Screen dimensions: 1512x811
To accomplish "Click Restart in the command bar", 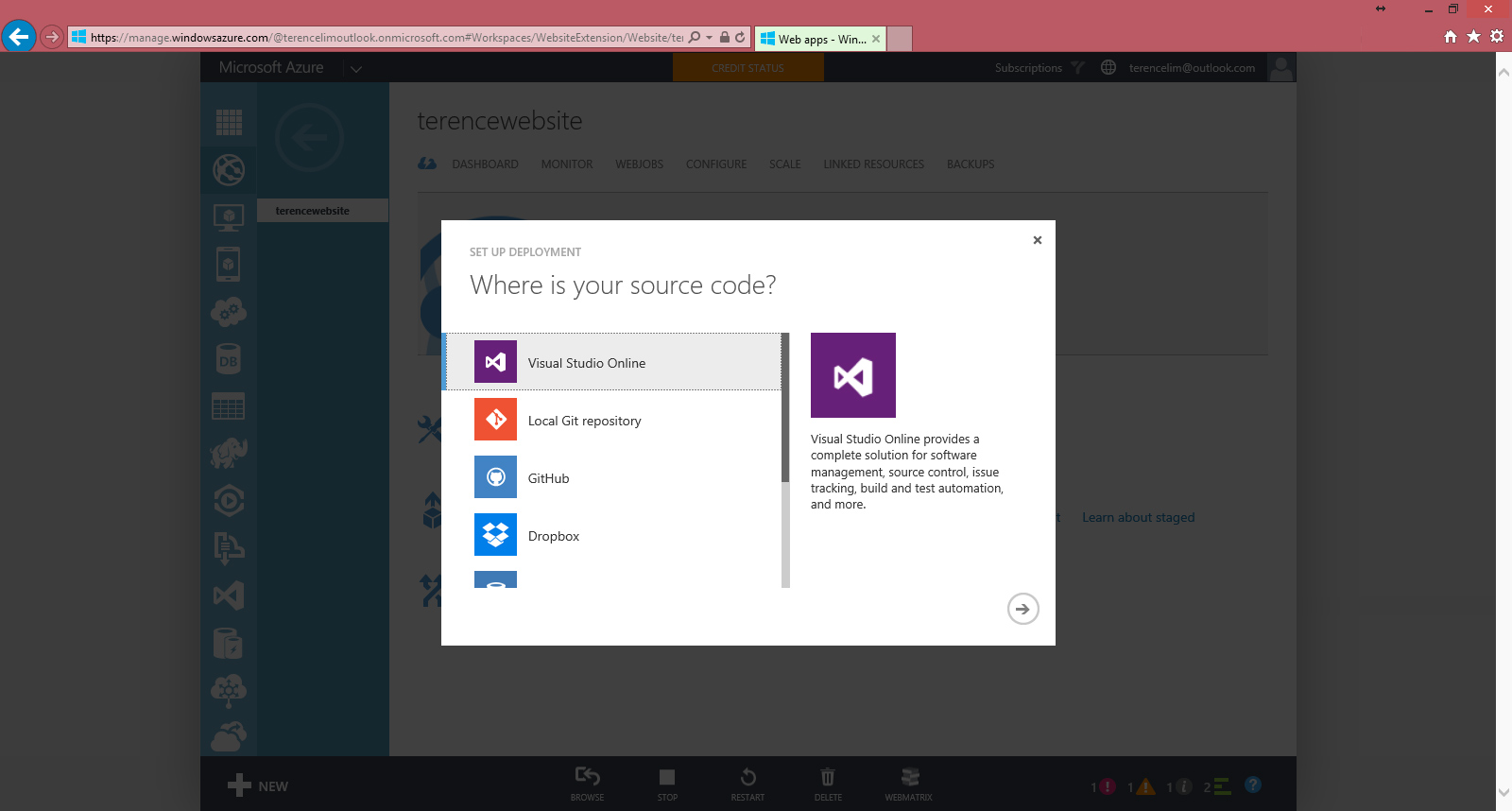I will tap(747, 784).
